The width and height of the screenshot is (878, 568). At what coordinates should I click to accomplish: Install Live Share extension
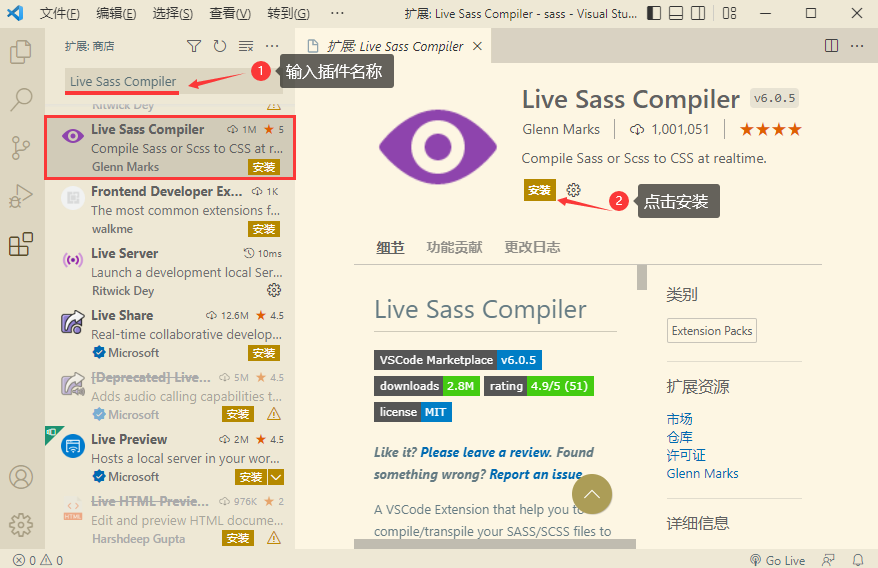click(264, 353)
